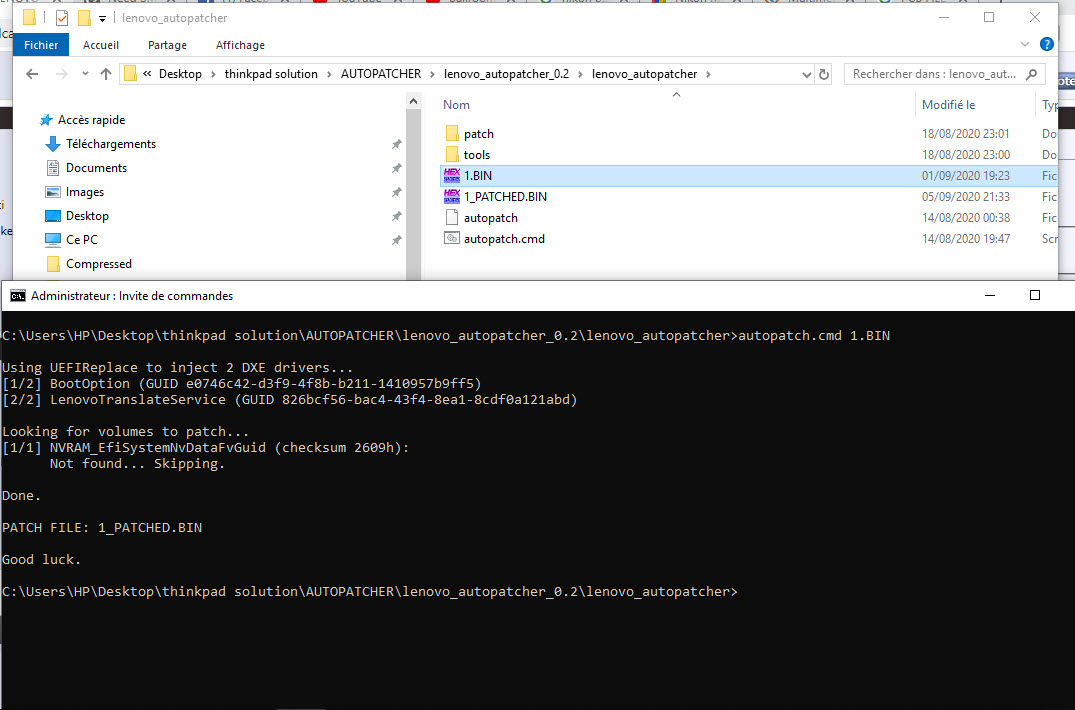Open the Fichier ribbon tab
The width and height of the screenshot is (1075, 710).
41,45
